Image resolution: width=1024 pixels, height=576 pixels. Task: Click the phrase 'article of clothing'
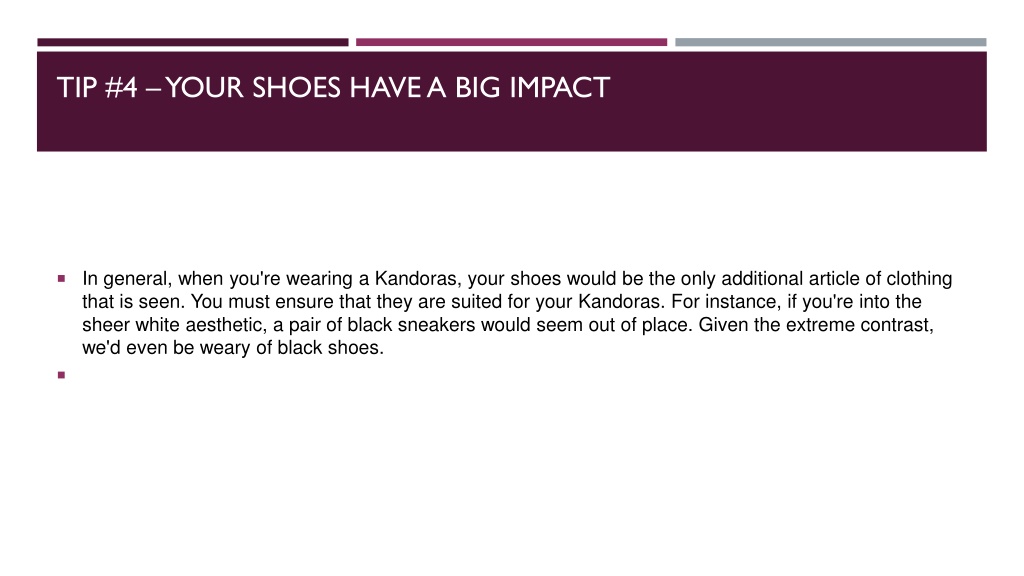click(880, 279)
